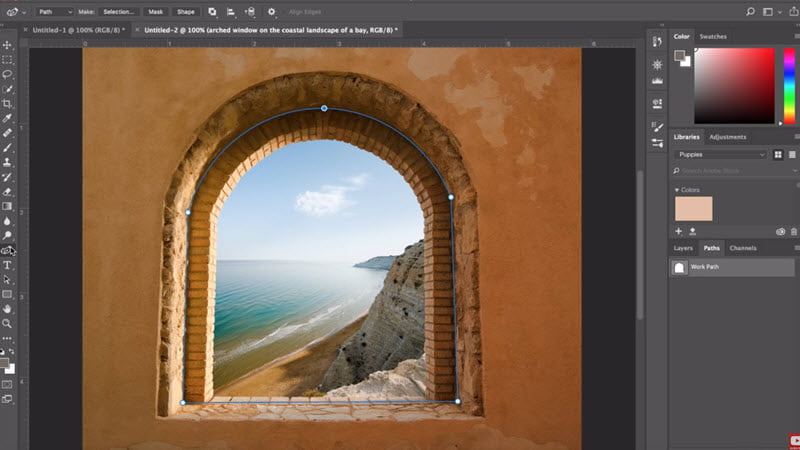
Task: Collapse the Colors section in Libraries
Action: point(677,189)
